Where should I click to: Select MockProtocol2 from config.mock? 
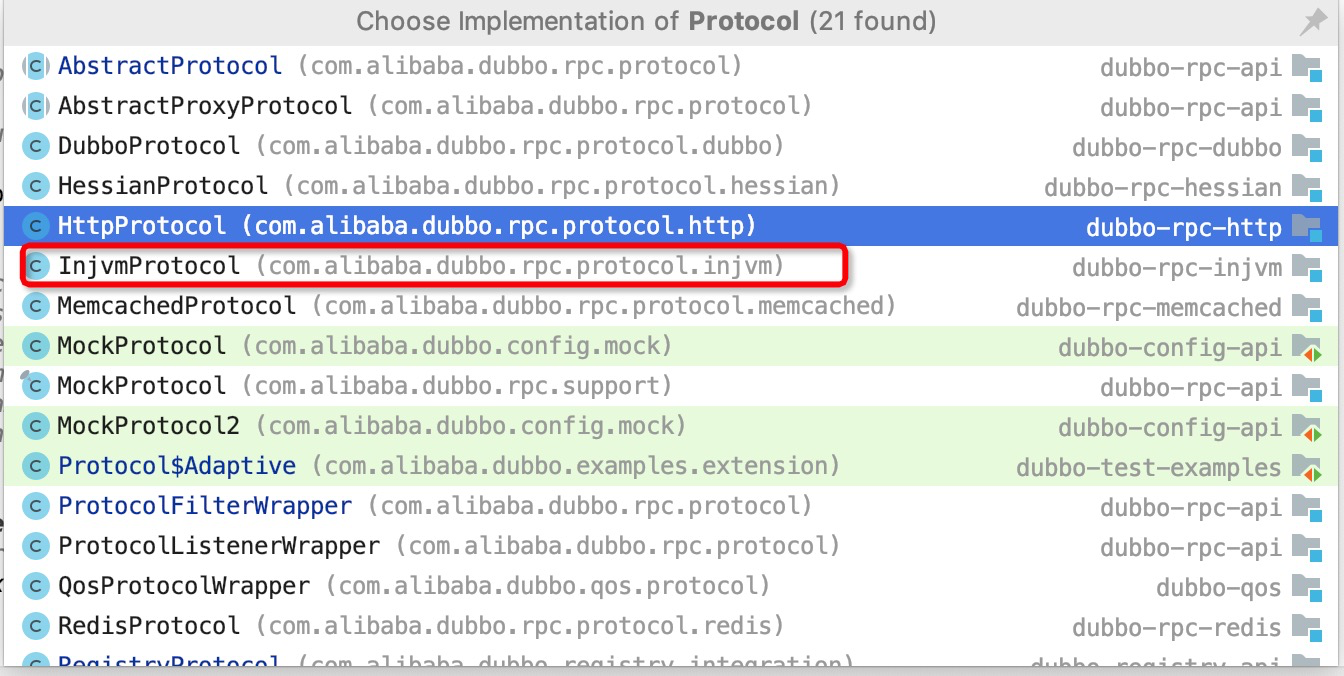(148, 426)
